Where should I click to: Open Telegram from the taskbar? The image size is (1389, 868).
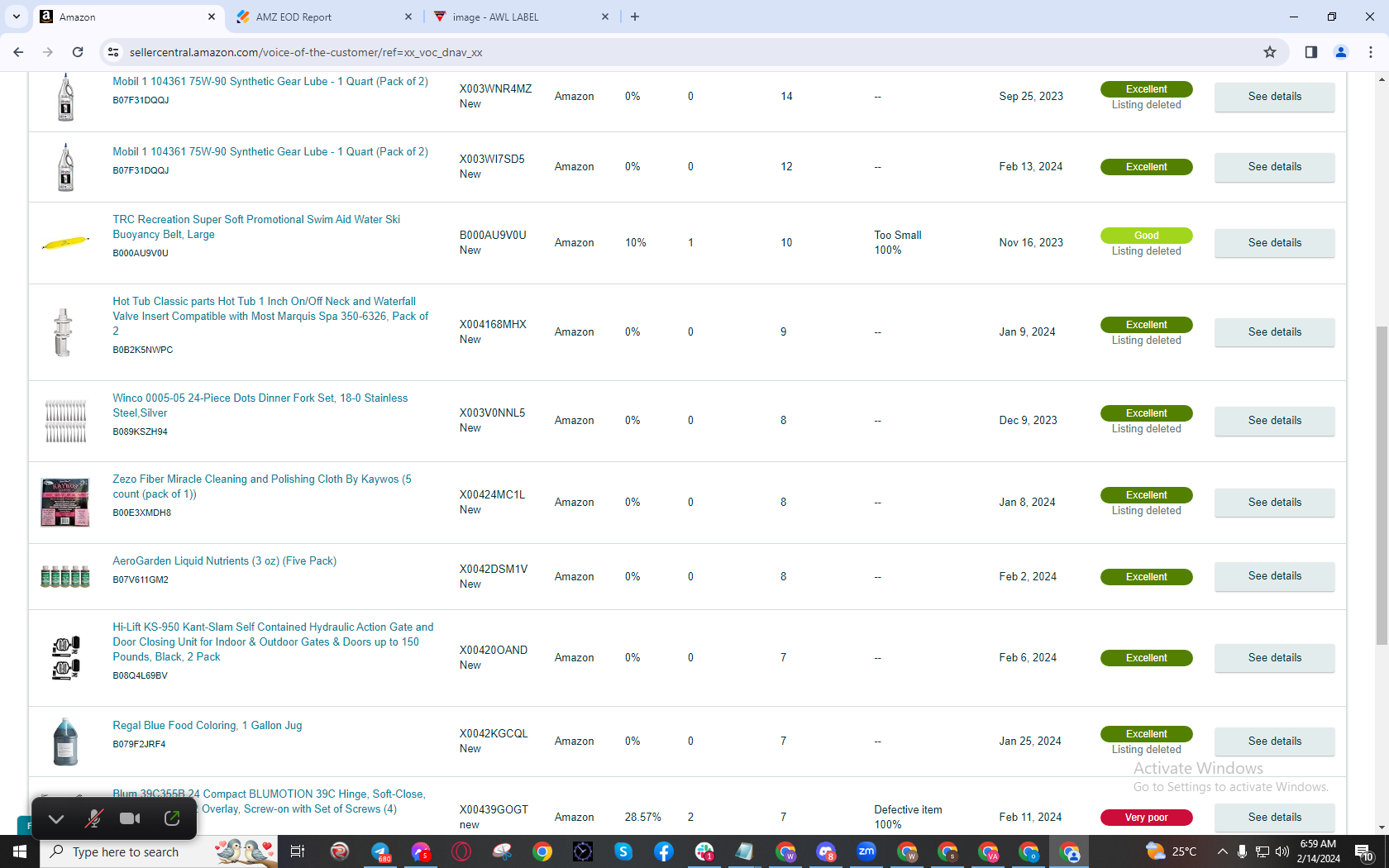[380, 851]
